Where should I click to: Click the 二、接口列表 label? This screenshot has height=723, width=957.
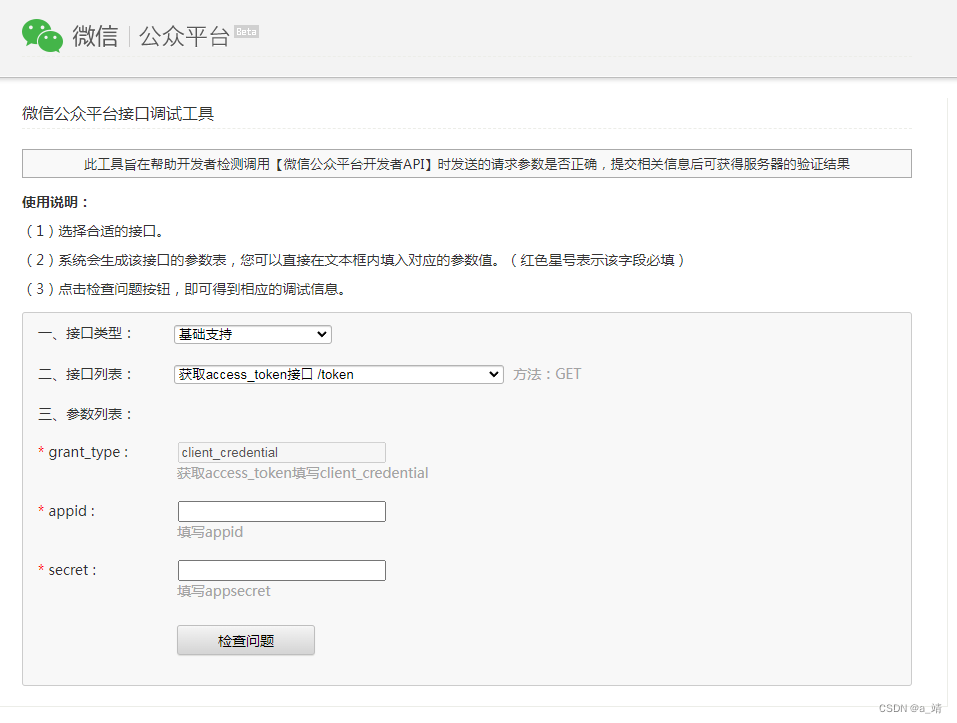point(85,374)
